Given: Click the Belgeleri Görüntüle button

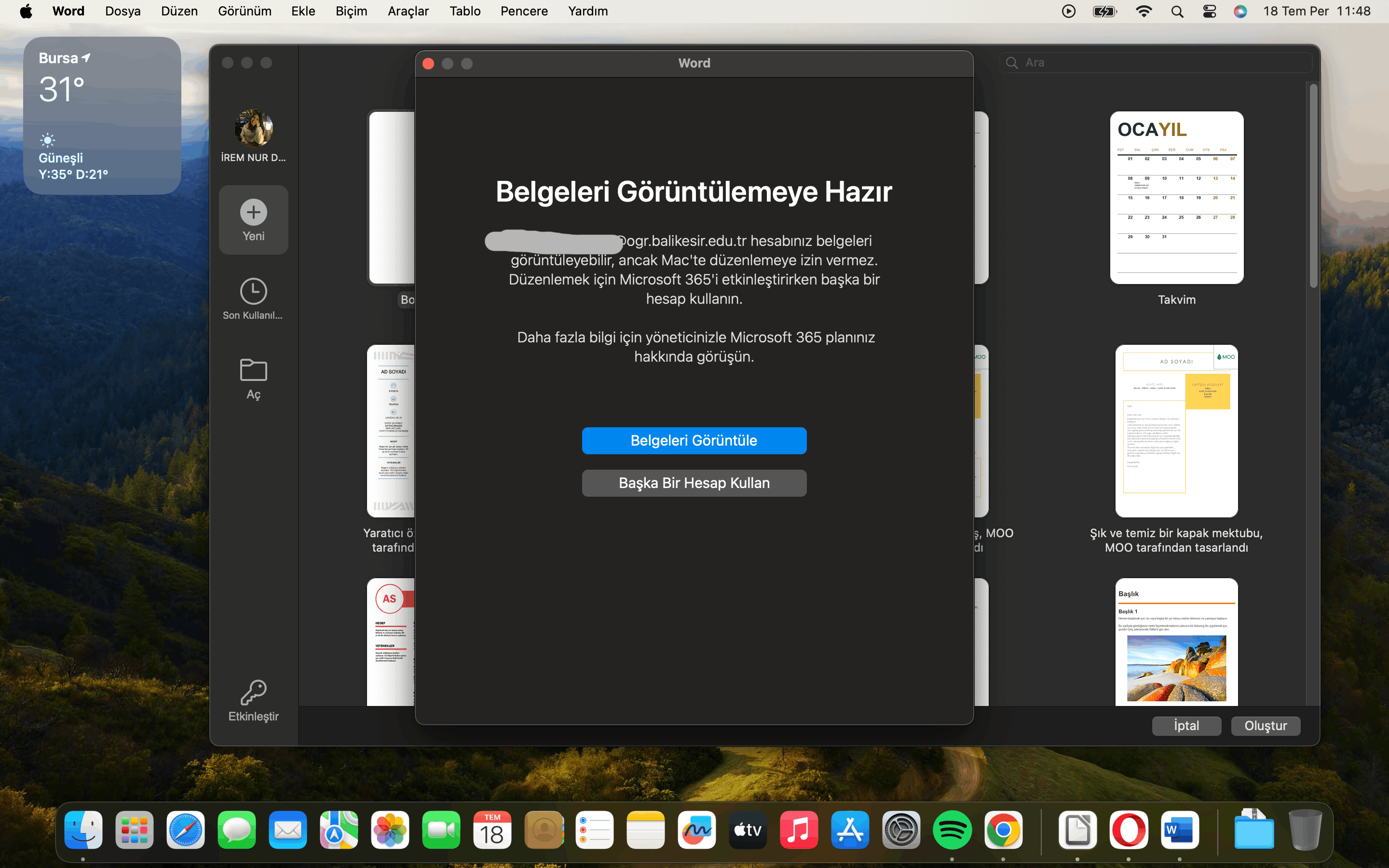Looking at the screenshot, I should coord(694,440).
